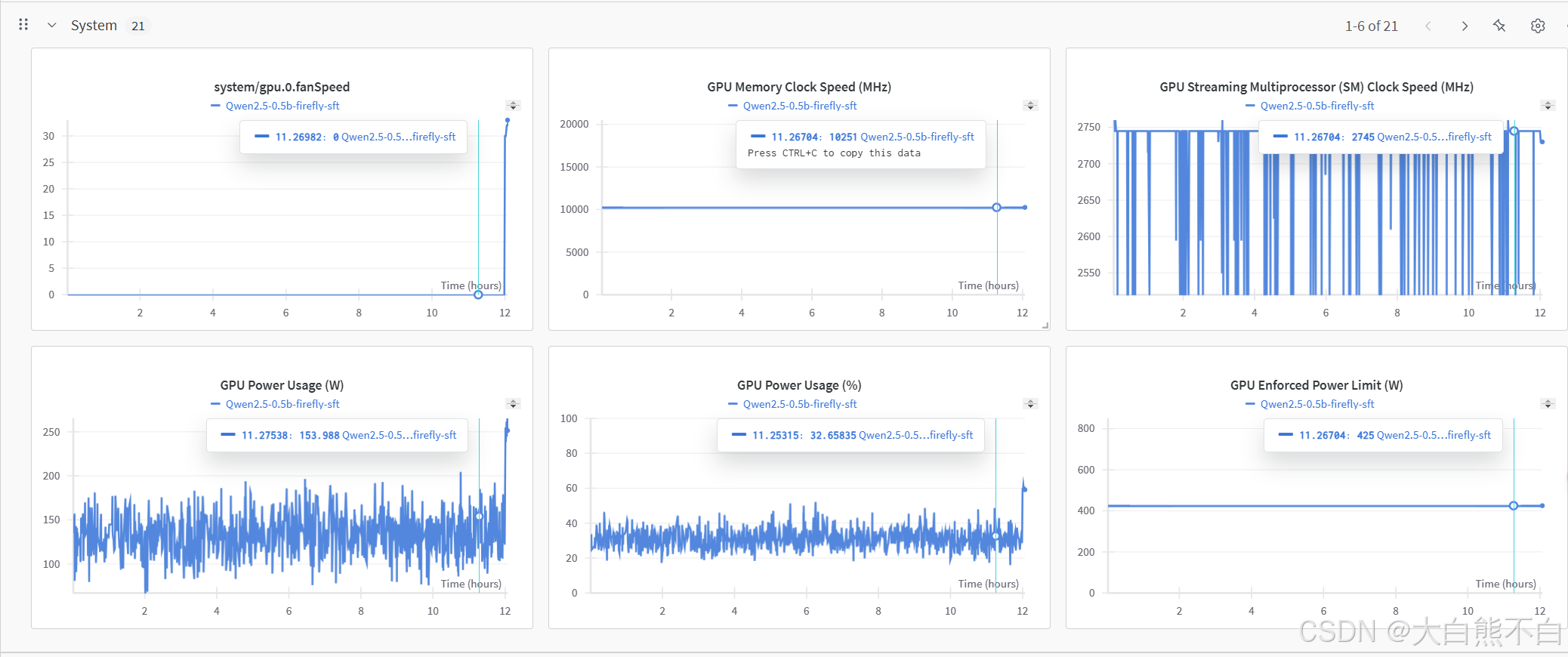Click the GPU Streaming Multiprocessor Clock Speed title

tap(1316, 87)
